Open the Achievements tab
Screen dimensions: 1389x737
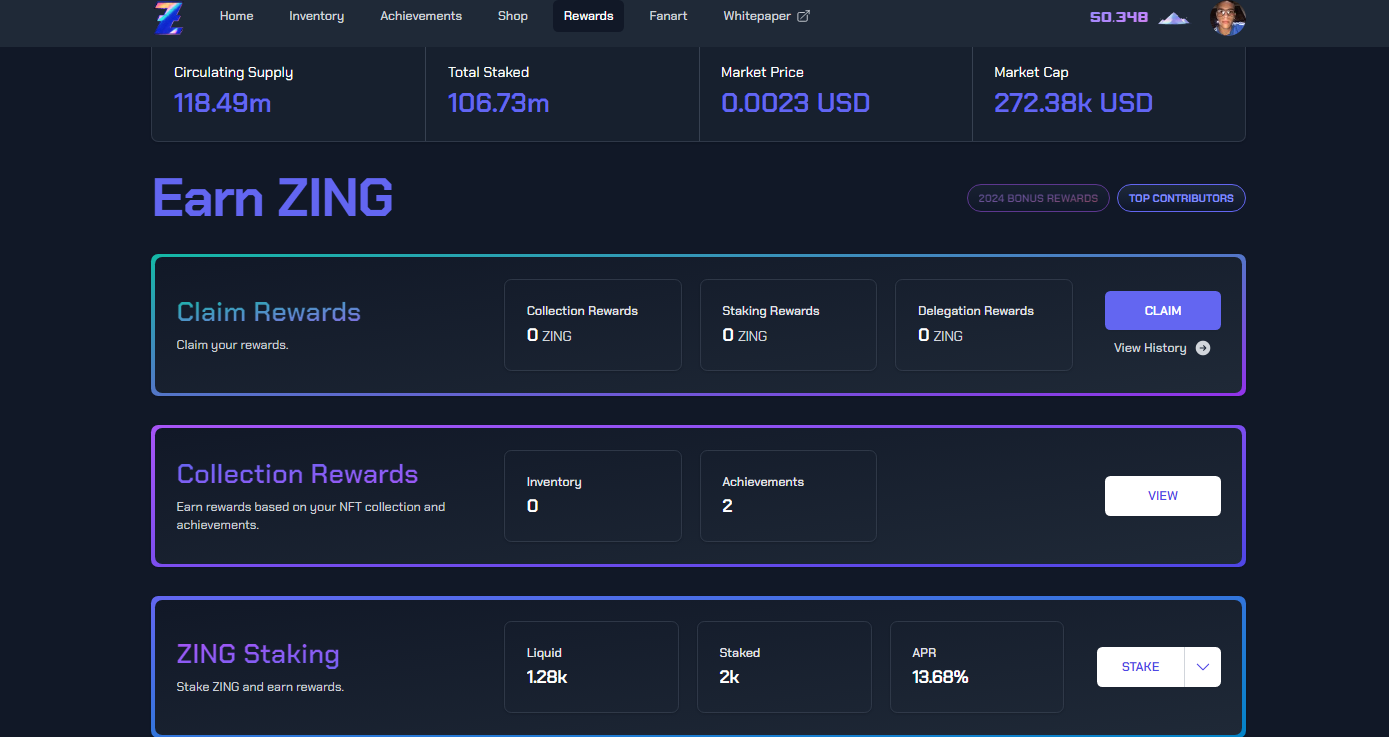[421, 16]
